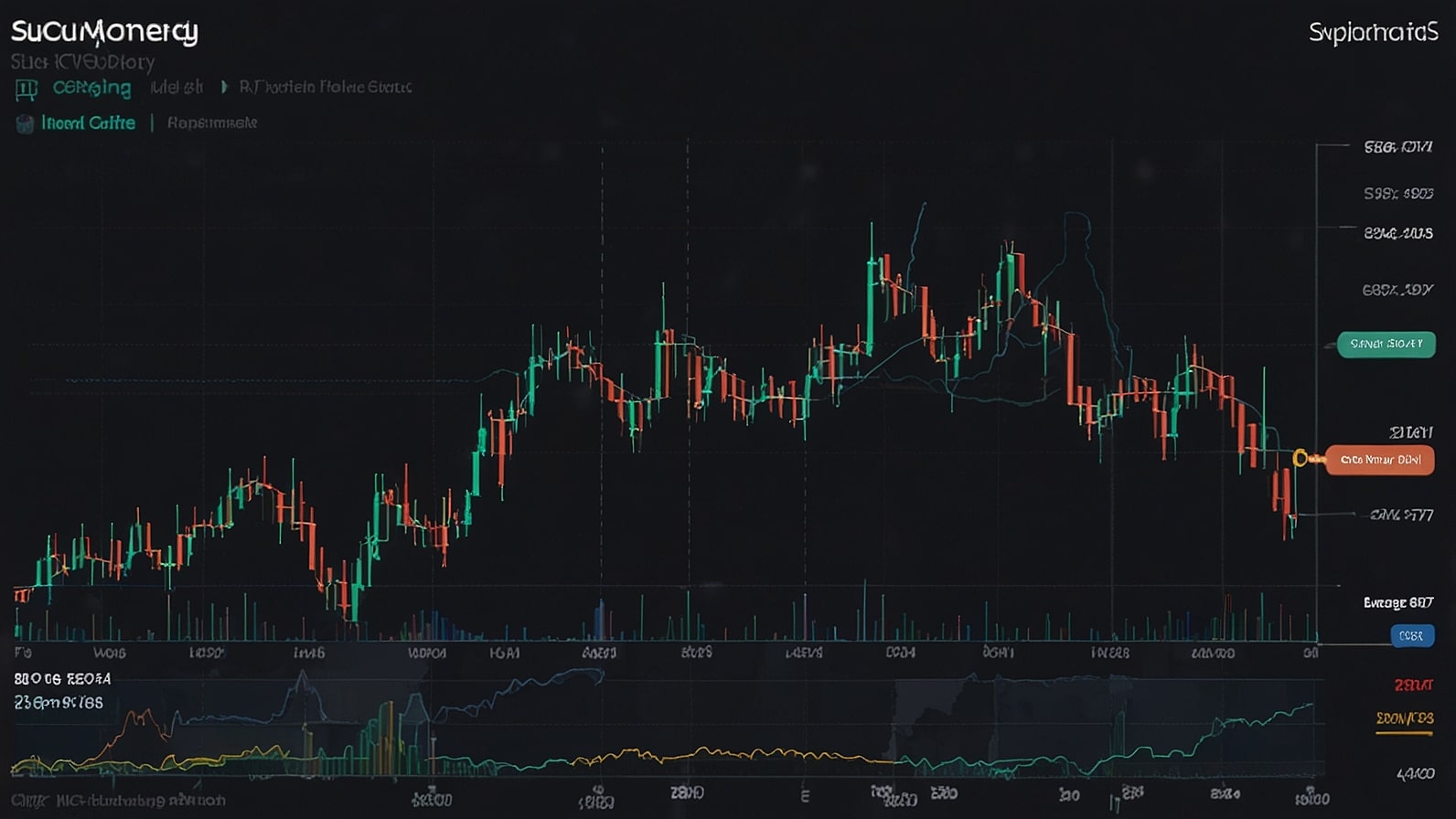The image size is (1456, 819).
Task: Select the Evcoge volume label
Action: pos(1398,602)
